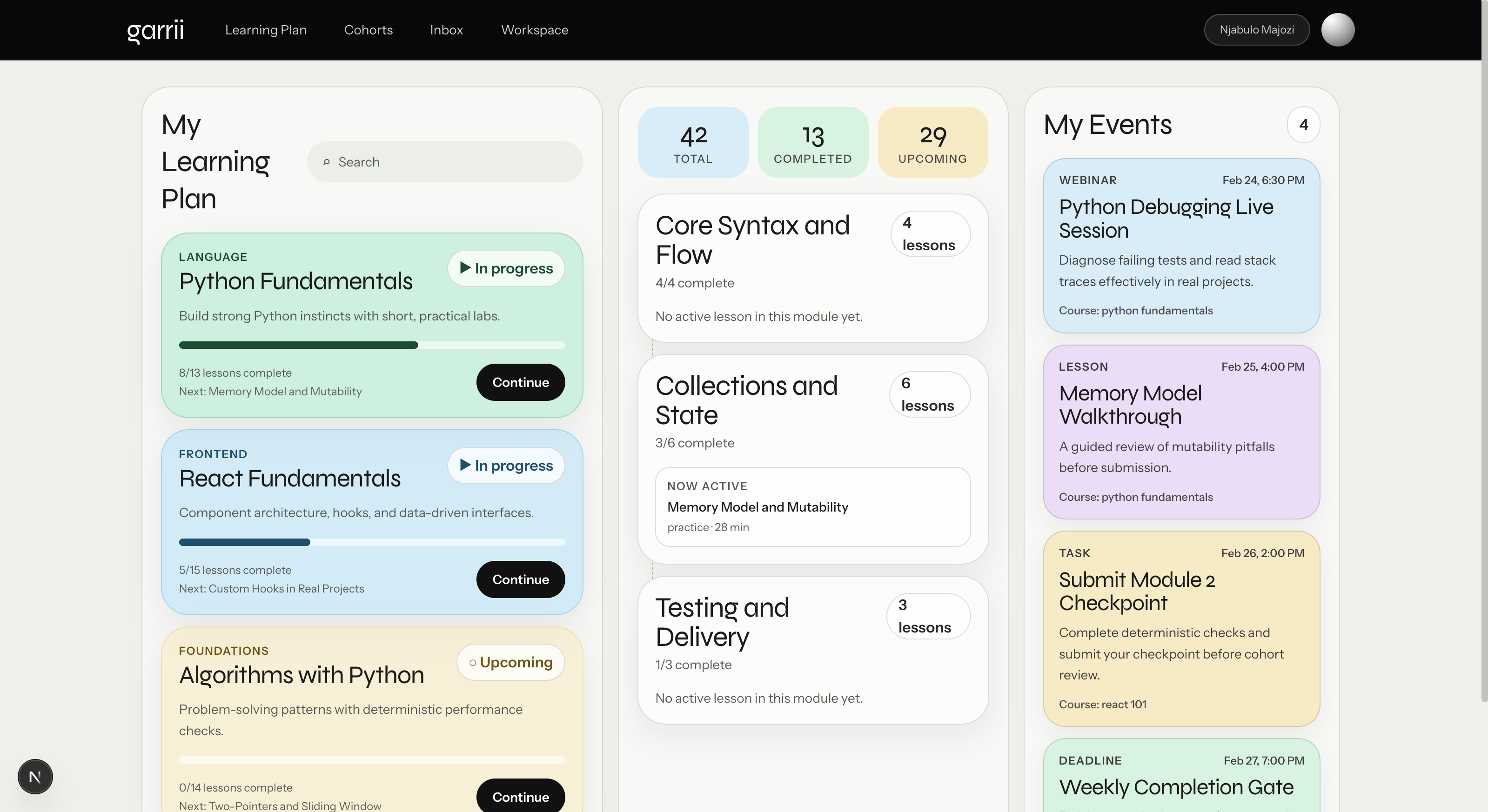Image resolution: width=1488 pixels, height=812 pixels.
Task: Select the Memory Model and Mutability active lesson card
Action: [812, 506]
